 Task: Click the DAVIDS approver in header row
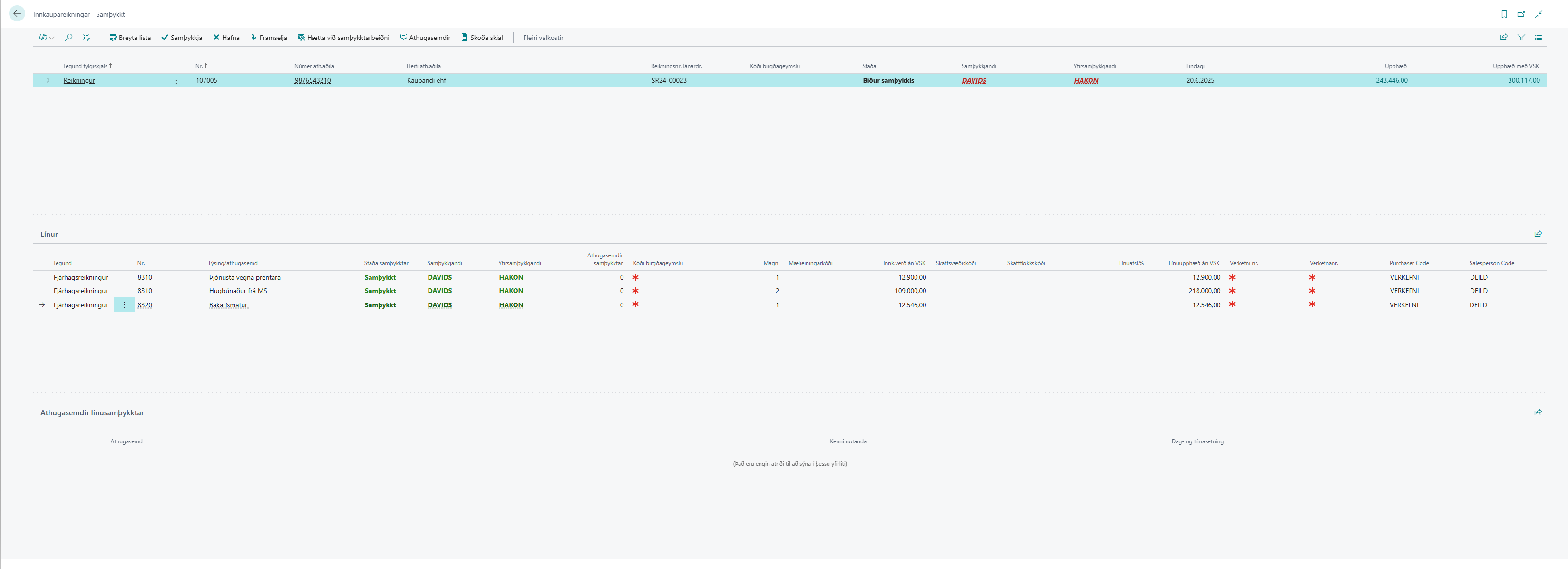[x=974, y=80]
